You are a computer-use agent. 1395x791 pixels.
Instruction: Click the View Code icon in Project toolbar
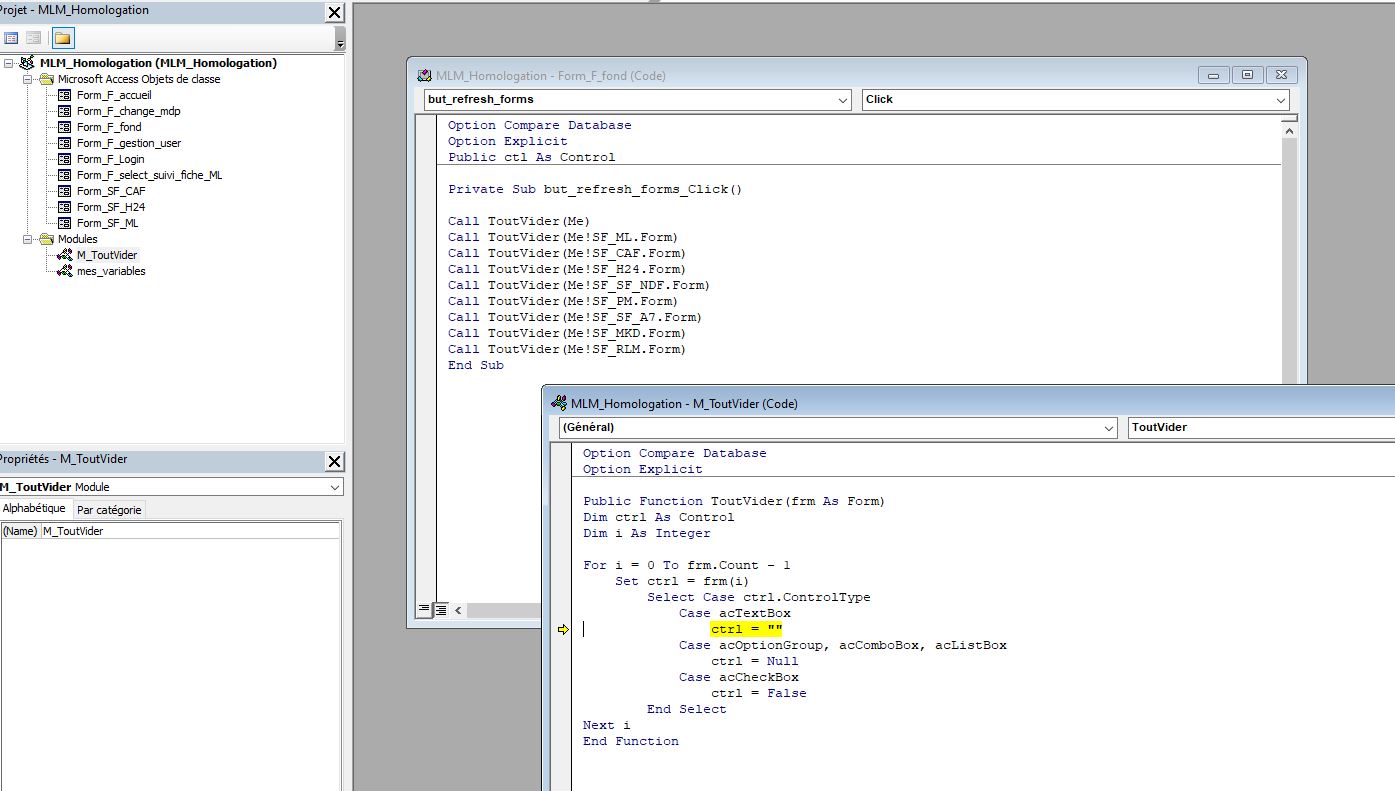coord(11,38)
